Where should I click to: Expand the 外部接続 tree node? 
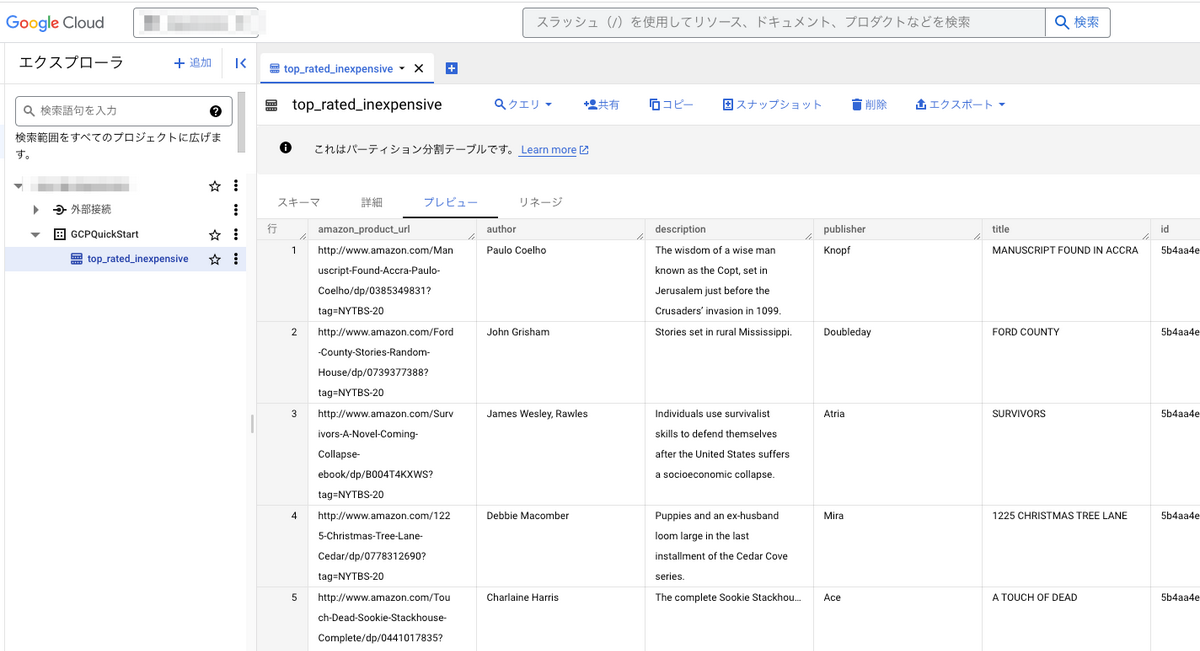pos(36,210)
